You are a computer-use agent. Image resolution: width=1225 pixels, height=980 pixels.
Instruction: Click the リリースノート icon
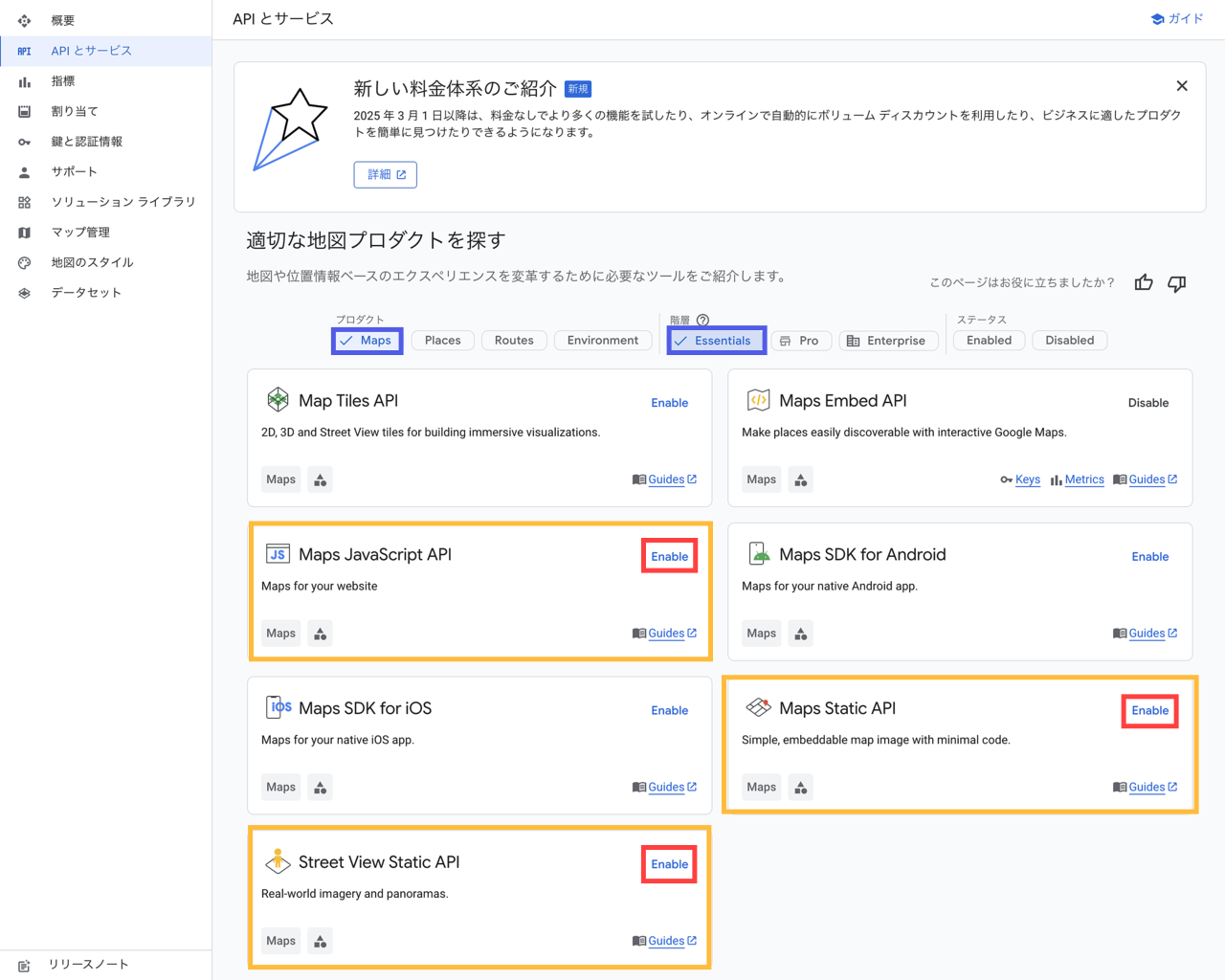pyautogui.click(x=24, y=966)
